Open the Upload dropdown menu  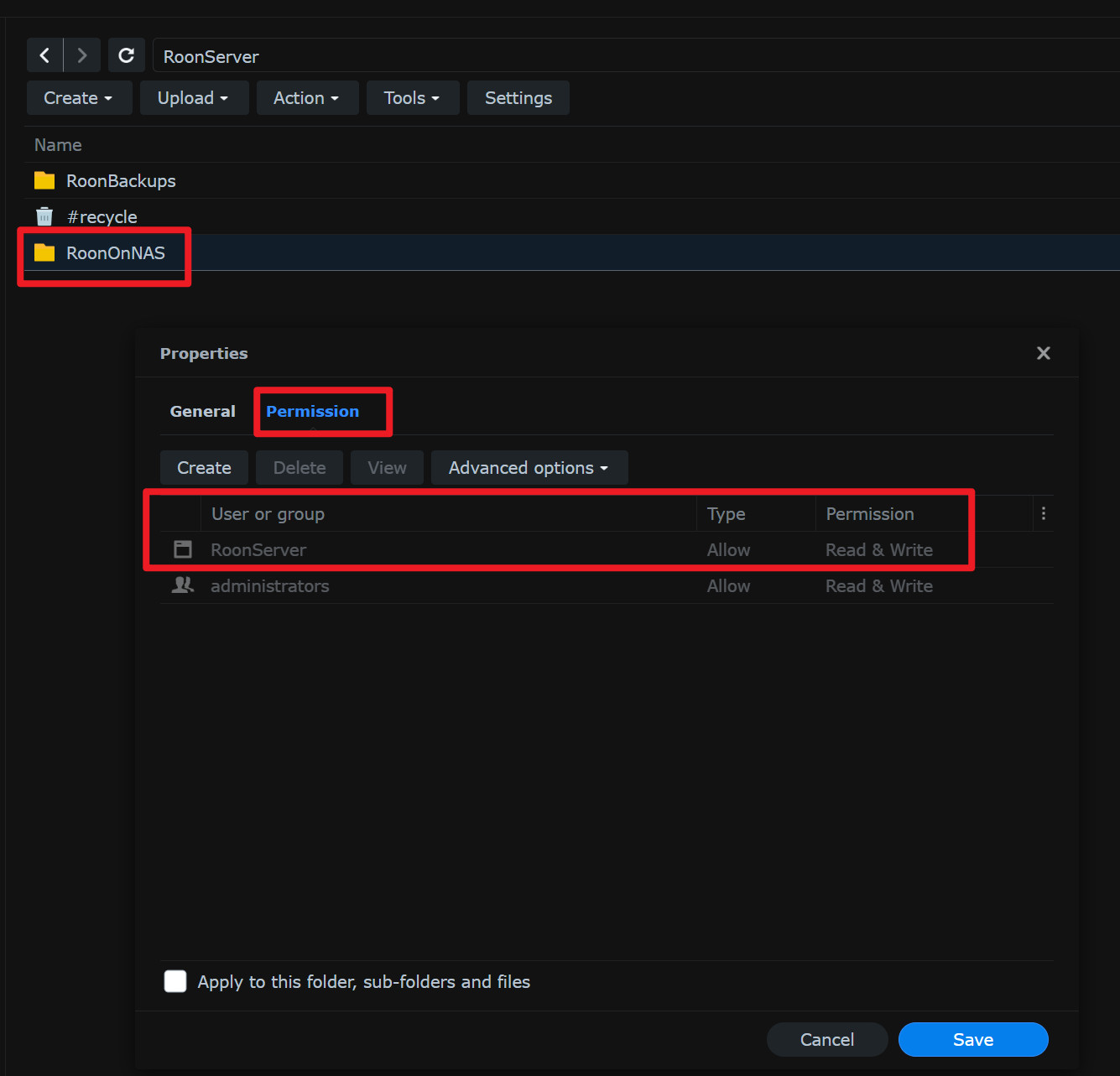pyautogui.click(x=194, y=98)
